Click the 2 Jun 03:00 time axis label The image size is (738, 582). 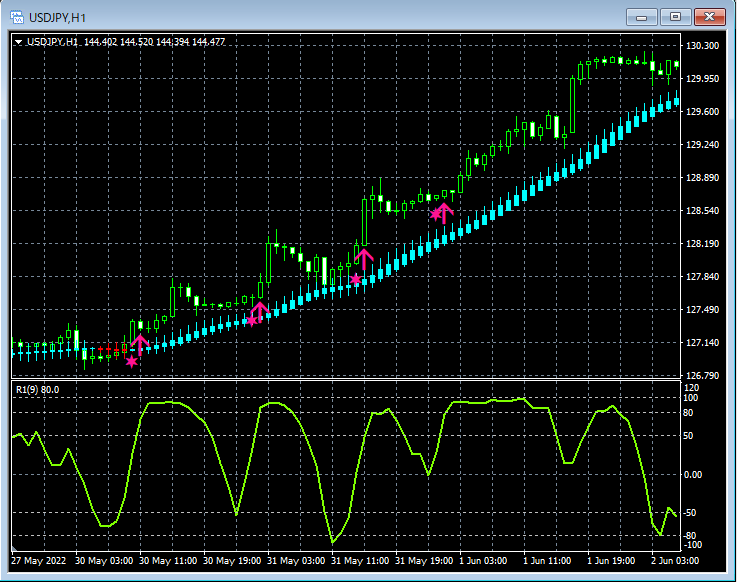pyautogui.click(x=675, y=561)
